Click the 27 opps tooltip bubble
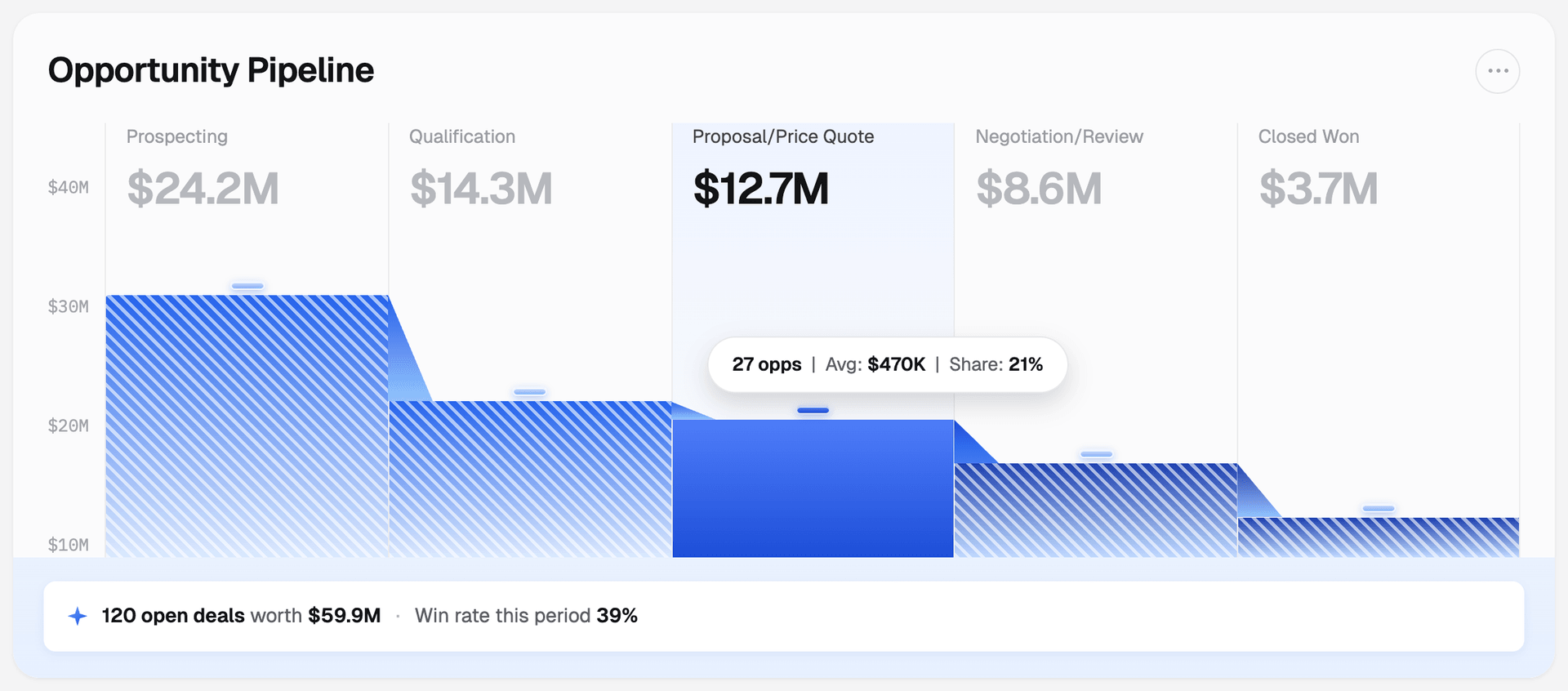Viewport: 1568px width, 691px height. (x=888, y=364)
